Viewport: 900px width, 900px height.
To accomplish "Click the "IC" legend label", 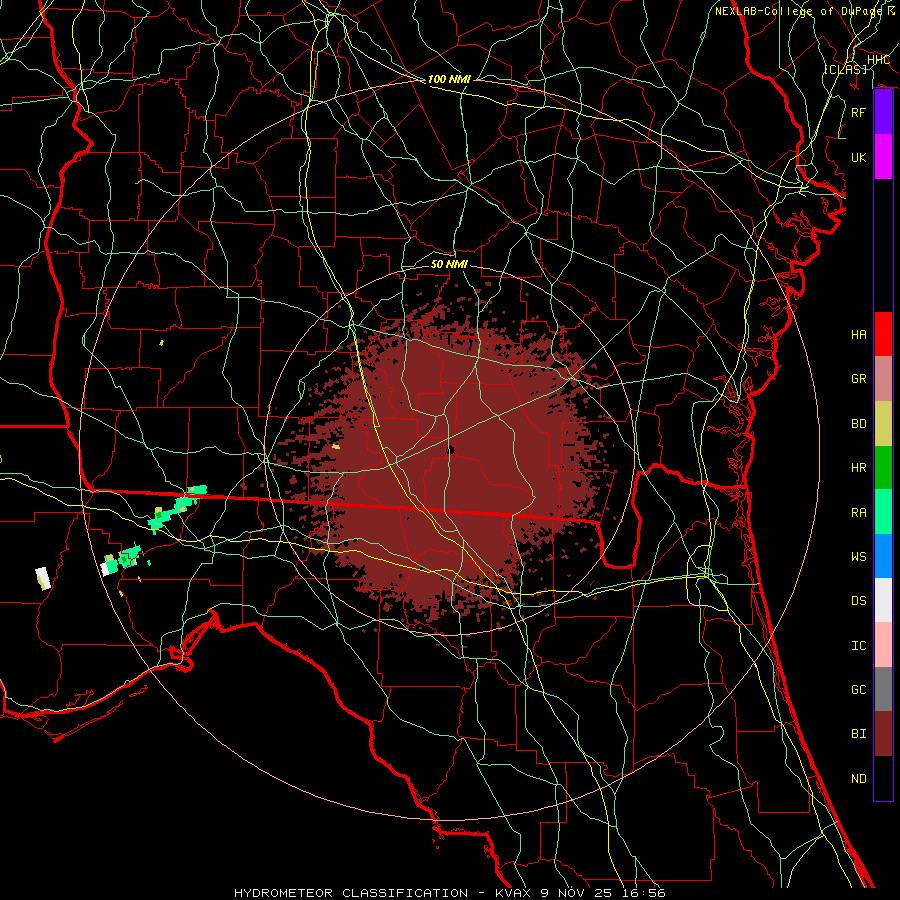I will 859,646.
